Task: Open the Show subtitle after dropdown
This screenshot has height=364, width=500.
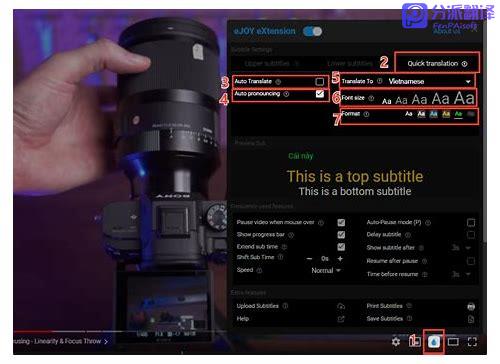Action: click(x=461, y=248)
